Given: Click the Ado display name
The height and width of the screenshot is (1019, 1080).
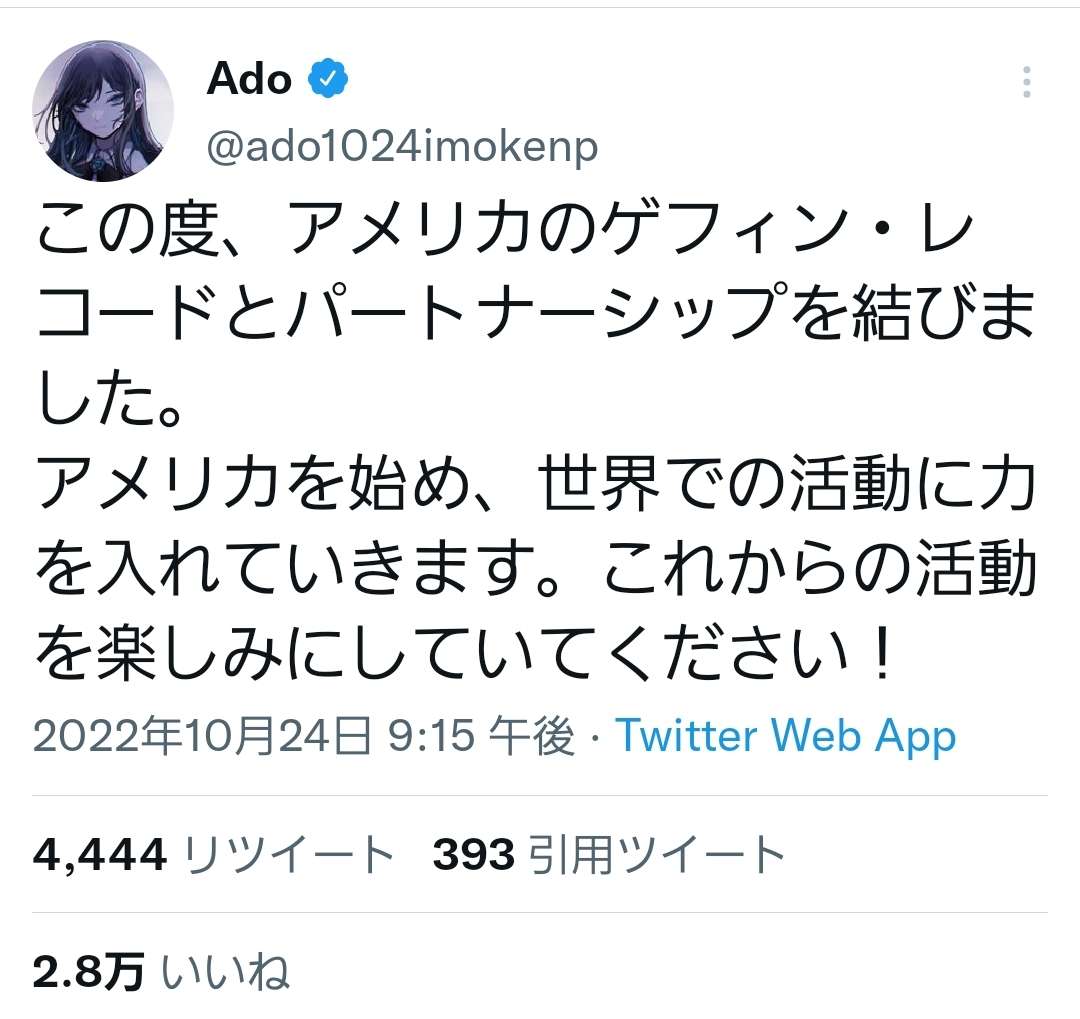Looking at the screenshot, I should point(249,79).
